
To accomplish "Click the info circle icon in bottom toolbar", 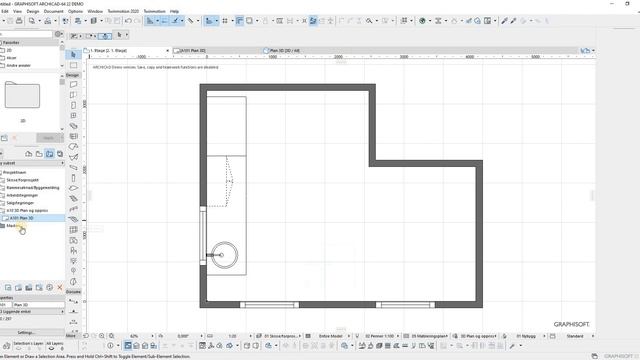I will pos(111,346).
